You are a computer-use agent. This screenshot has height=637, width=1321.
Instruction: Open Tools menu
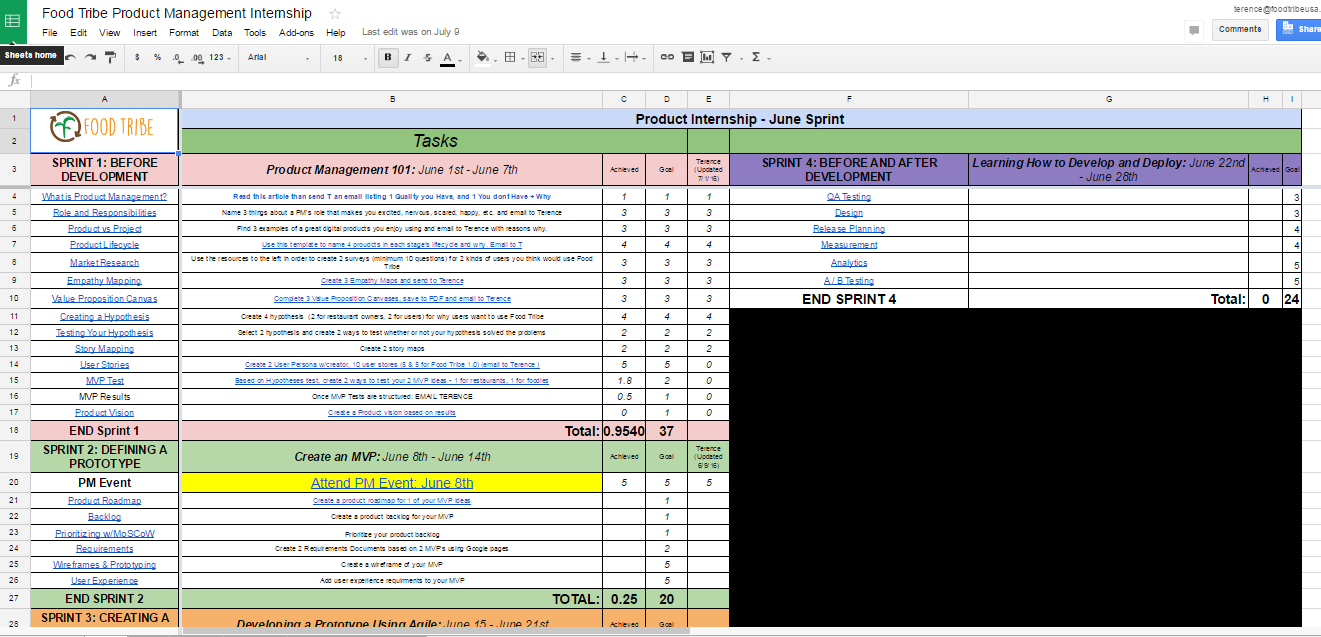coord(255,33)
